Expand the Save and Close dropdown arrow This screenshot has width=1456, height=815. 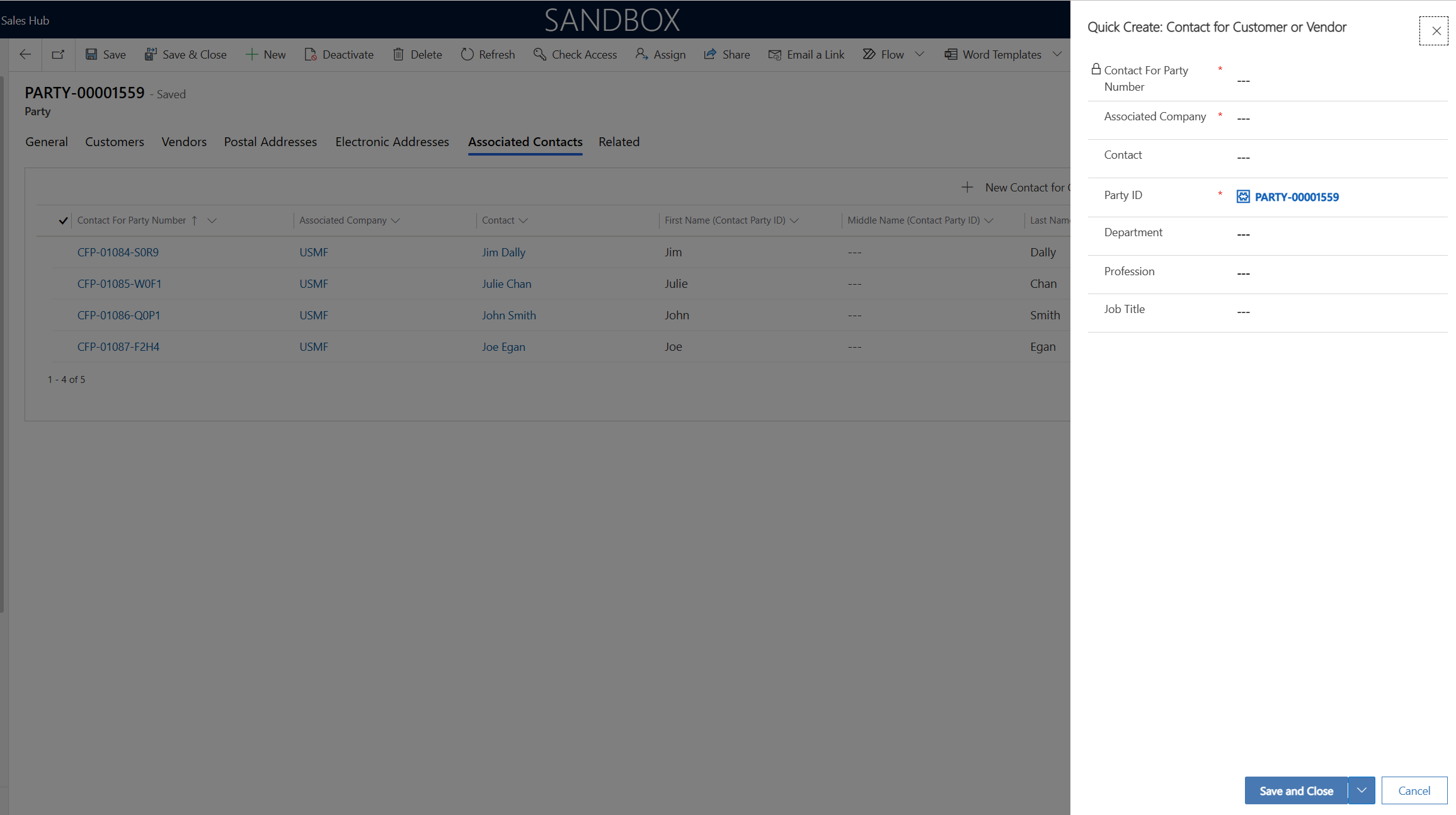coord(1362,790)
